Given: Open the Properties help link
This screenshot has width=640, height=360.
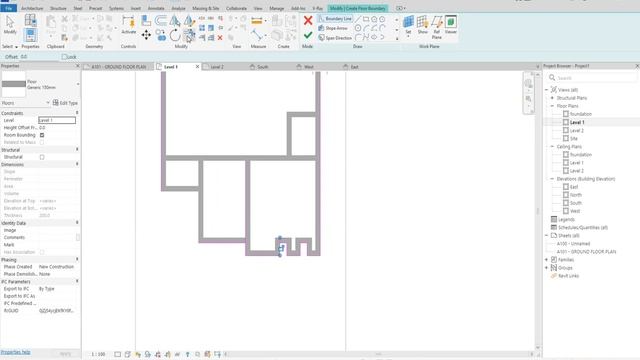Looking at the screenshot, I should click(x=15, y=352).
